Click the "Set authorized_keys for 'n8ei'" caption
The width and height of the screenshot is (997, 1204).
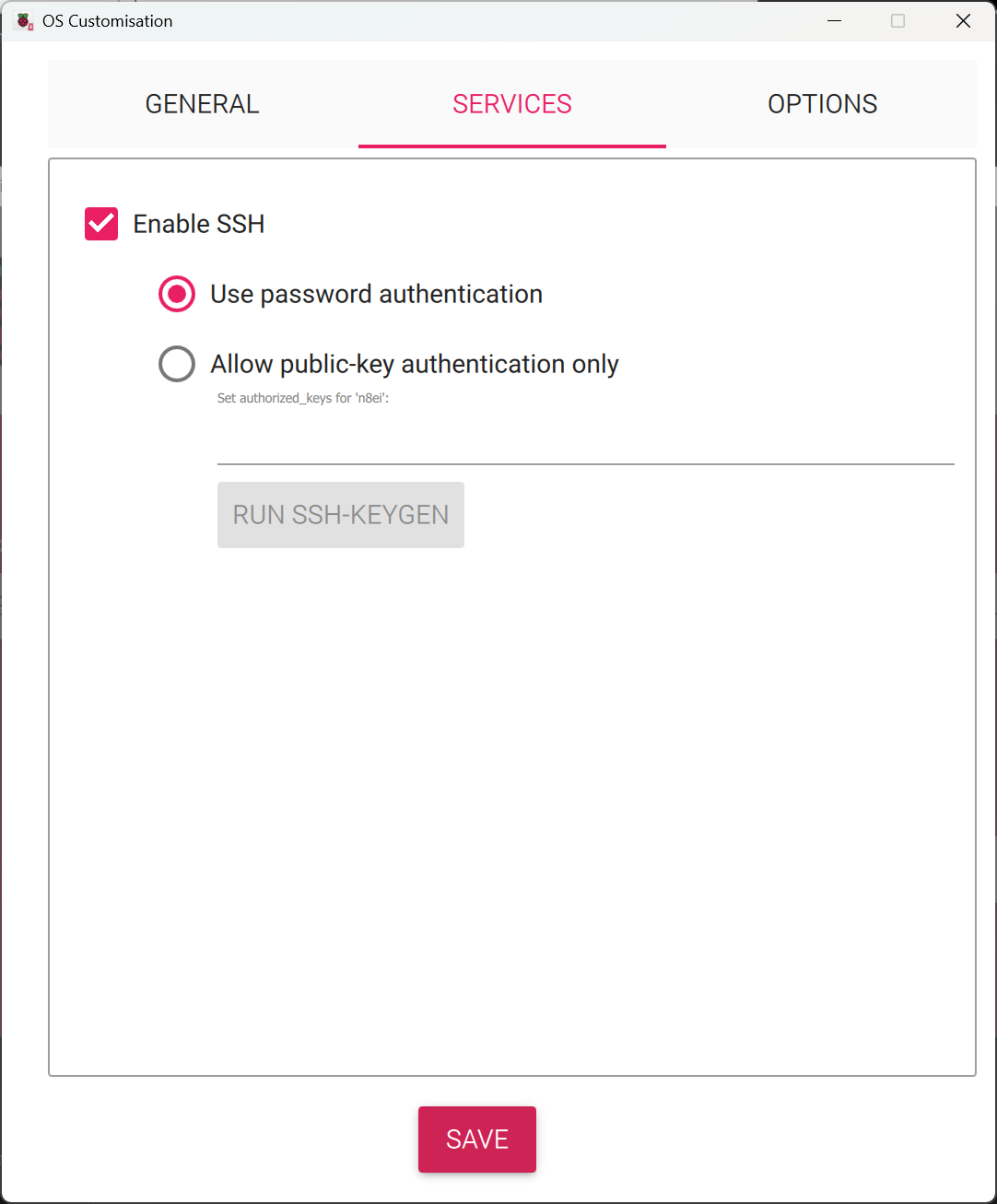coord(303,398)
